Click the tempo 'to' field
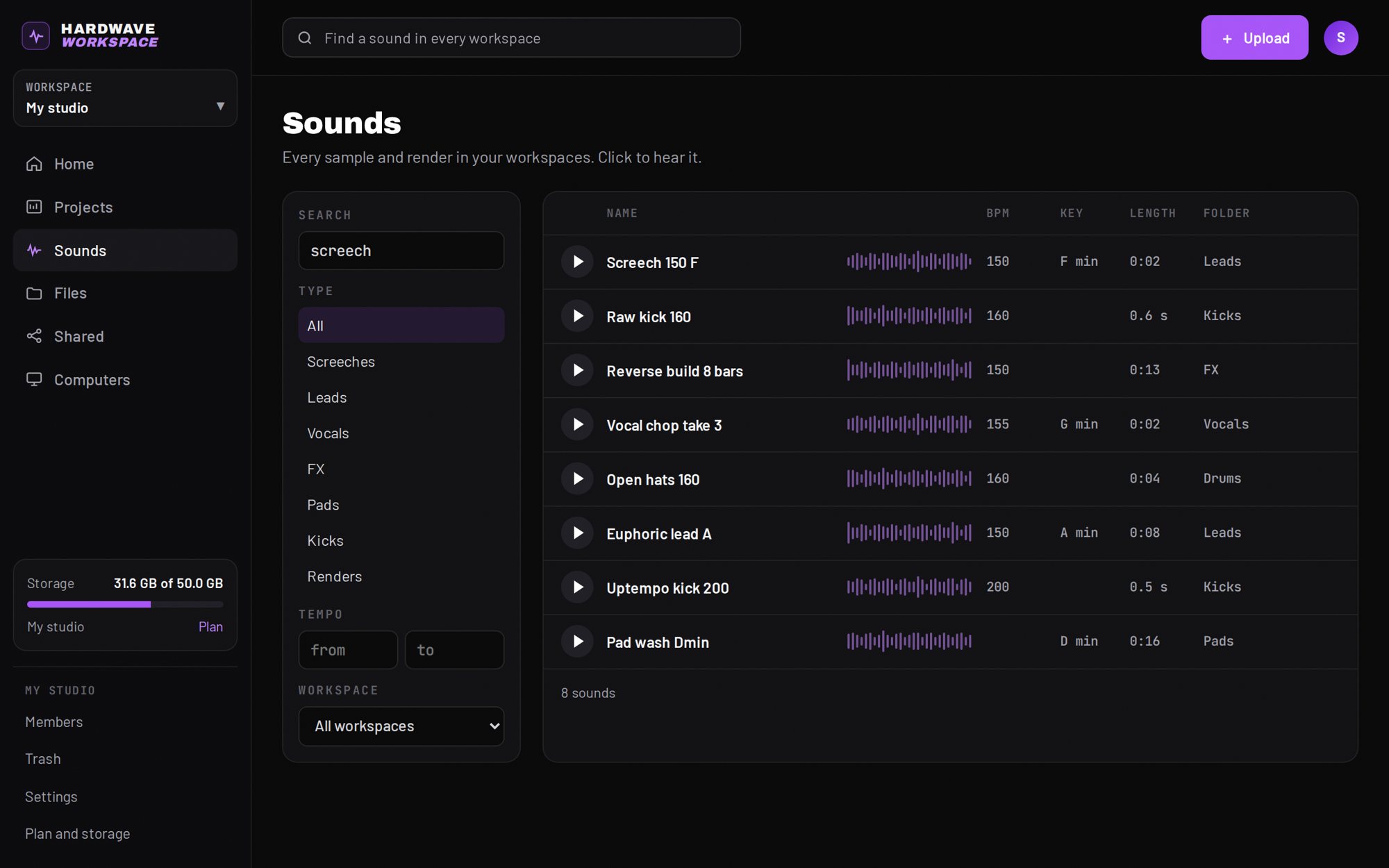Image resolution: width=1389 pixels, height=868 pixels. [454, 650]
